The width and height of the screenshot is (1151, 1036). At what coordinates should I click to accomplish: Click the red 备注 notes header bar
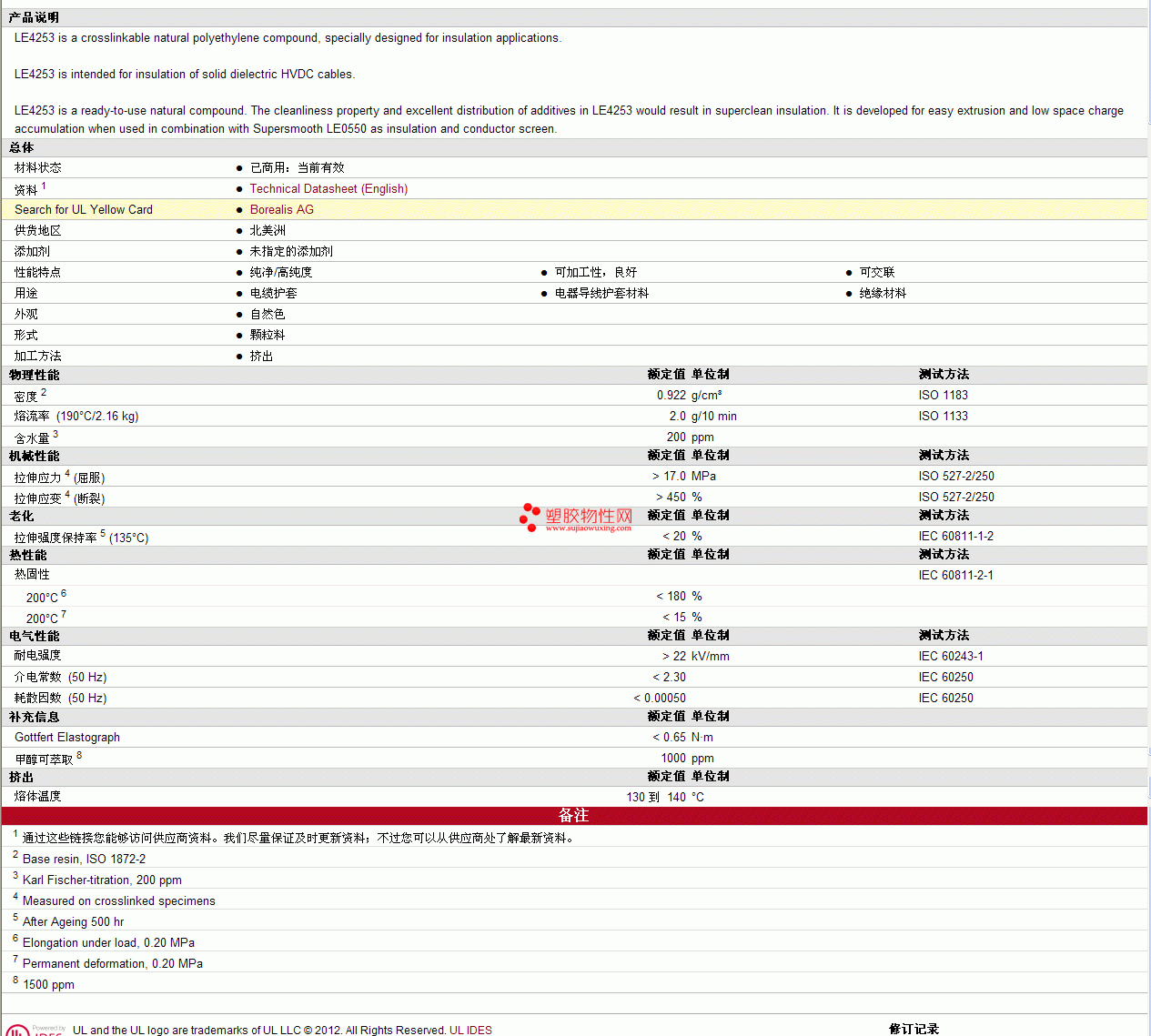coord(574,816)
